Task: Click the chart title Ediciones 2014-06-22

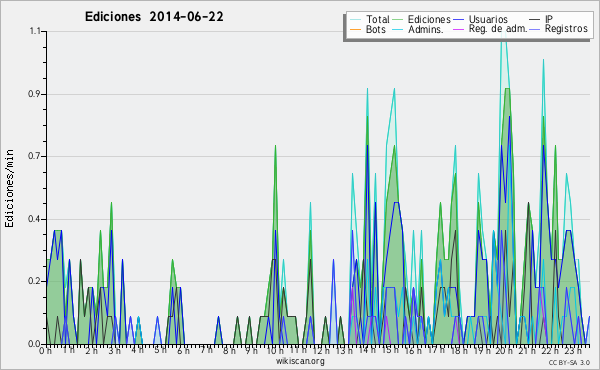Action: (154, 17)
